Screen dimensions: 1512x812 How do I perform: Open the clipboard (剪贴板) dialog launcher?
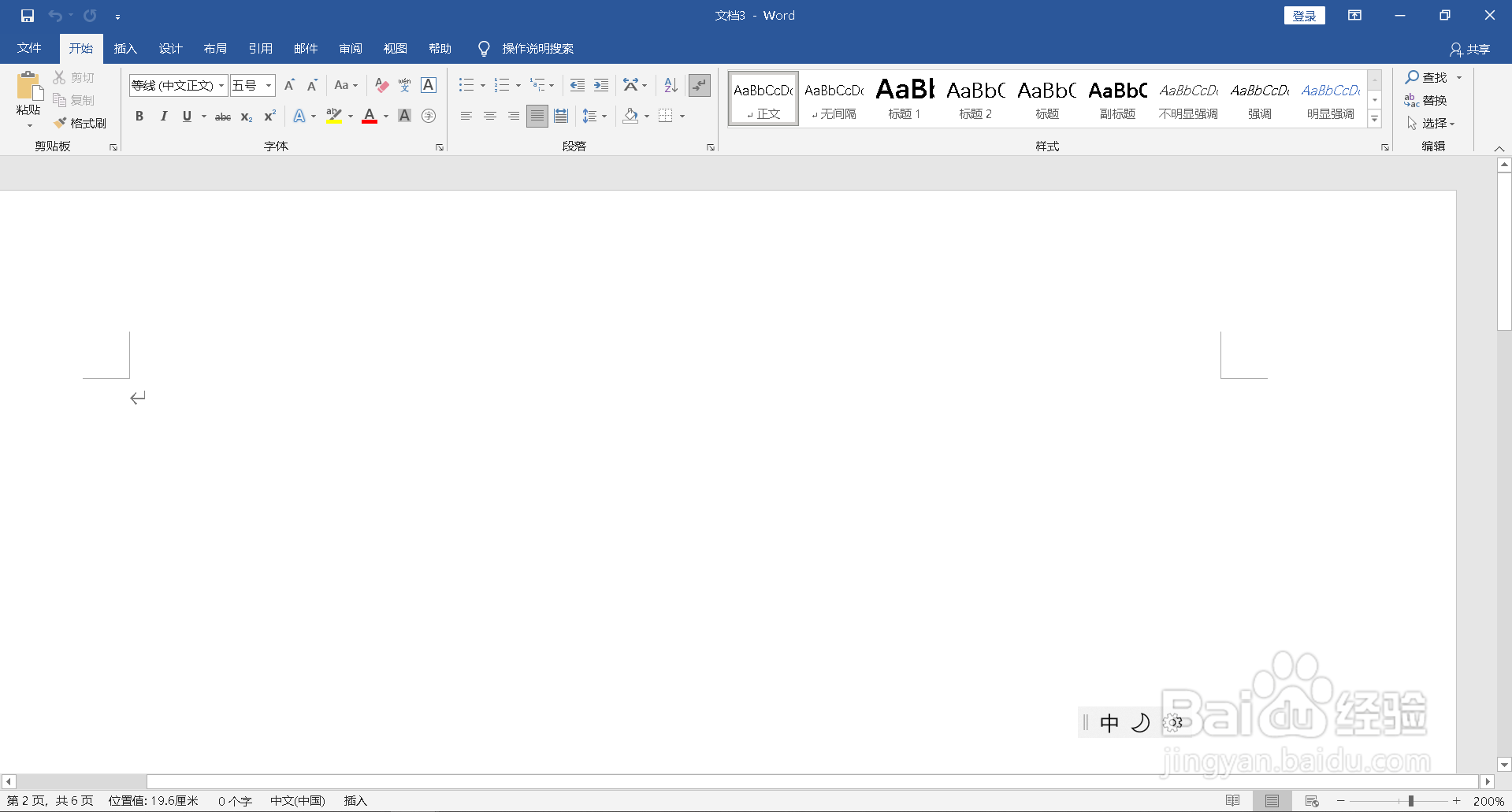tap(113, 147)
